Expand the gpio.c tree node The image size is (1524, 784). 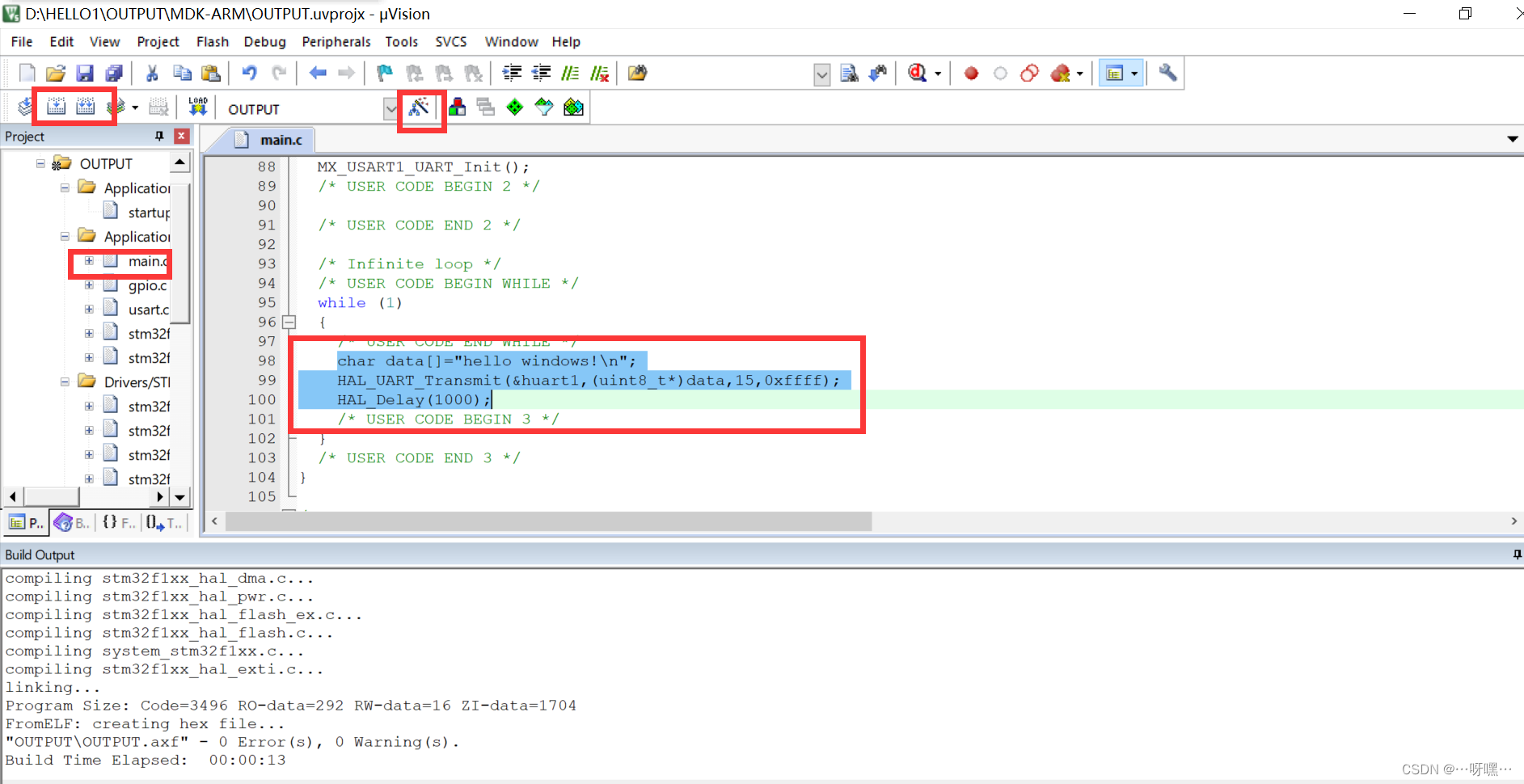(89, 285)
